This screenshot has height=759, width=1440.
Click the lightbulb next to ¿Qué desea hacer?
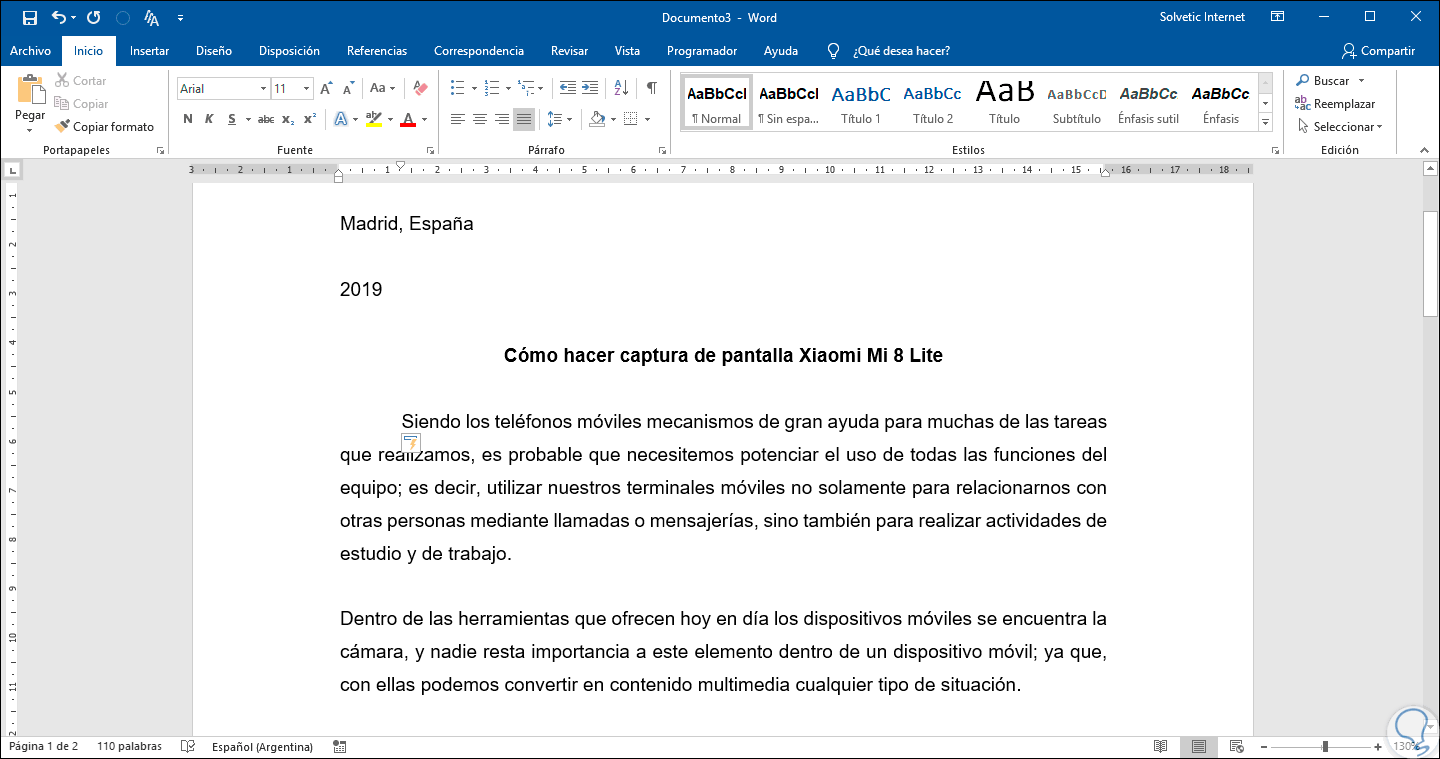tap(833, 51)
